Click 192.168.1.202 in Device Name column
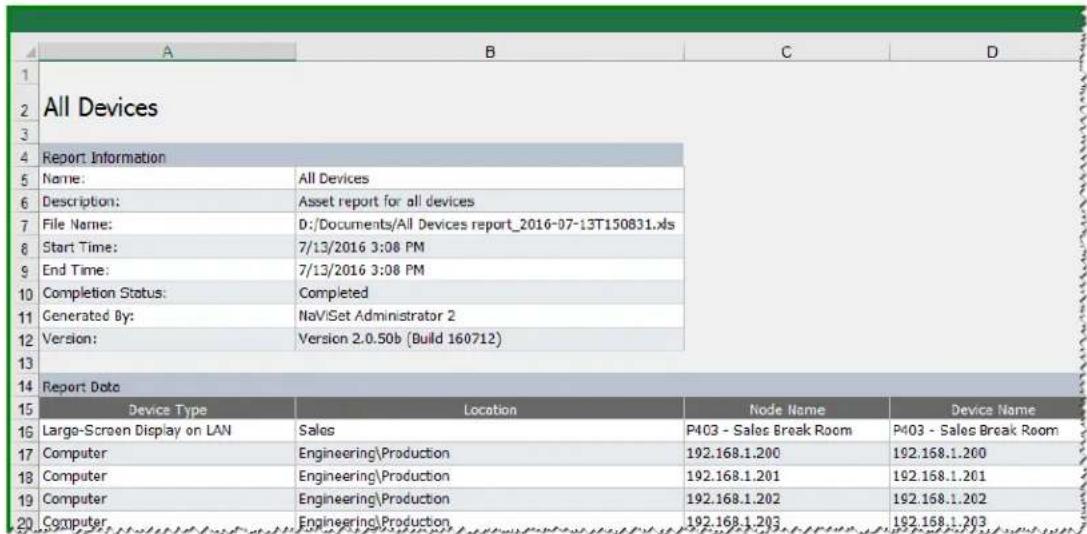 point(986,499)
